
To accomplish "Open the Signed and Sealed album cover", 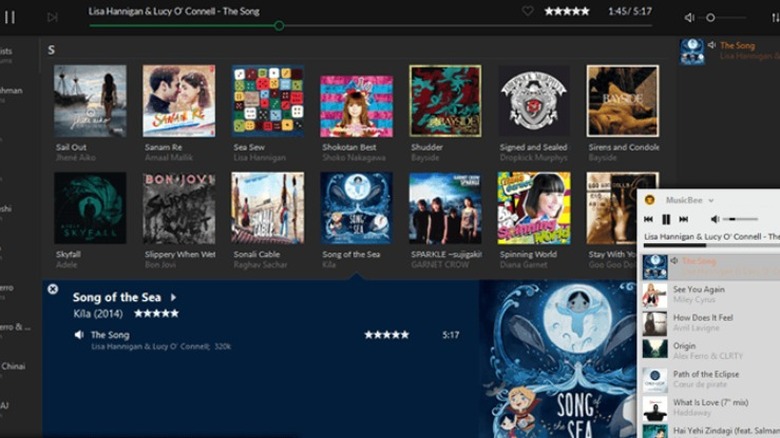I will pos(534,101).
